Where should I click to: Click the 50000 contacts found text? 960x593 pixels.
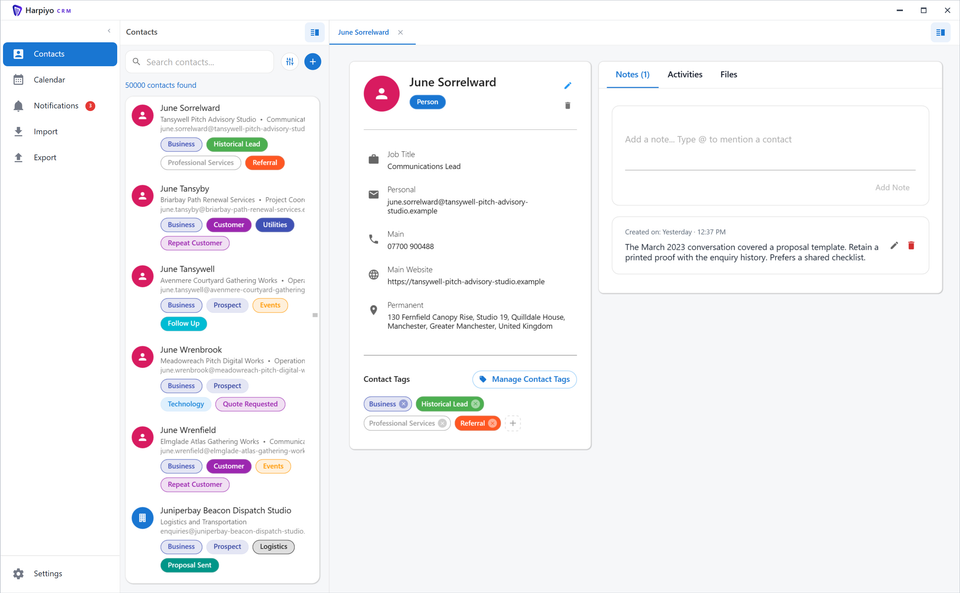[x=161, y=85]
